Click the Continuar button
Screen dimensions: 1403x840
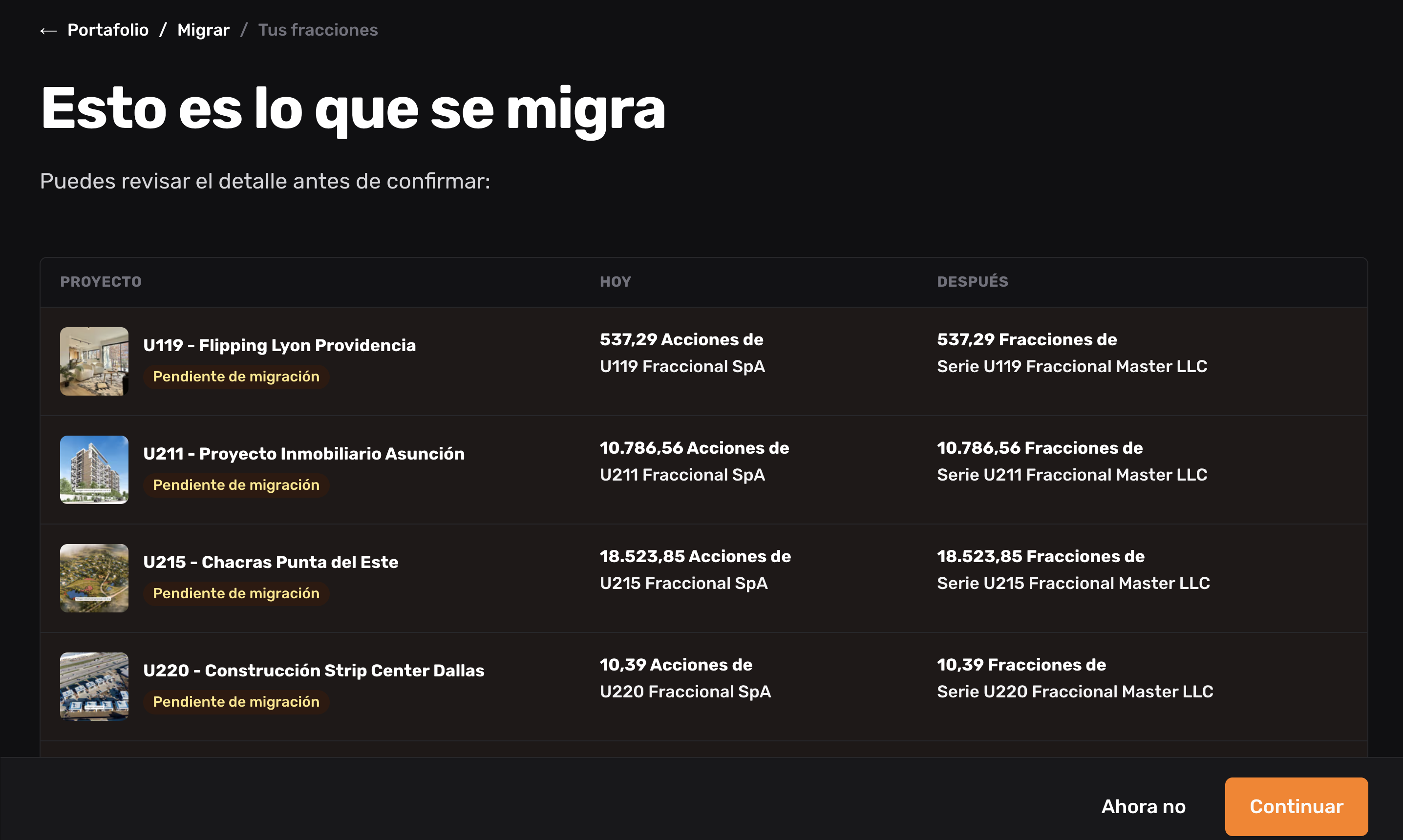click(1296, 806)
